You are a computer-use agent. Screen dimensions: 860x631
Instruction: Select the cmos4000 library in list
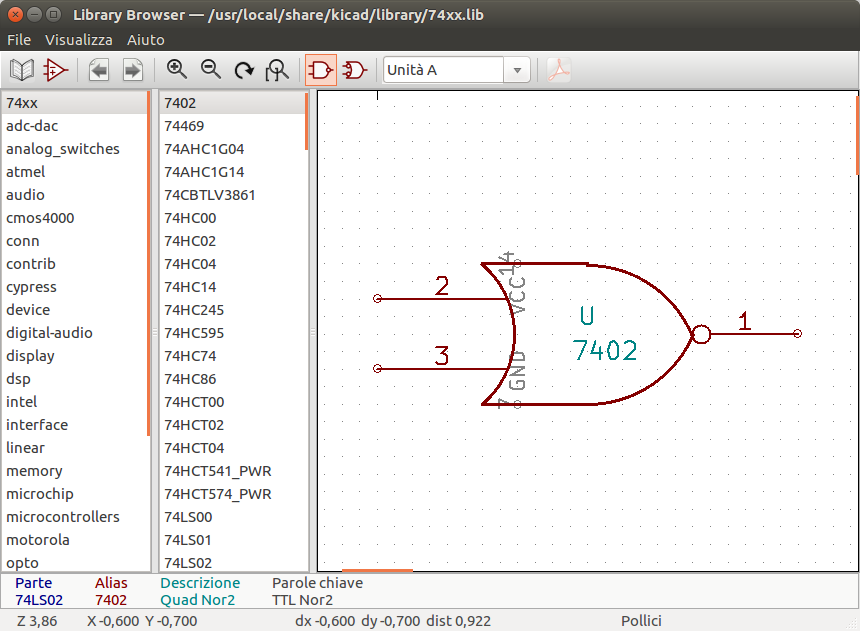(40, 218)
